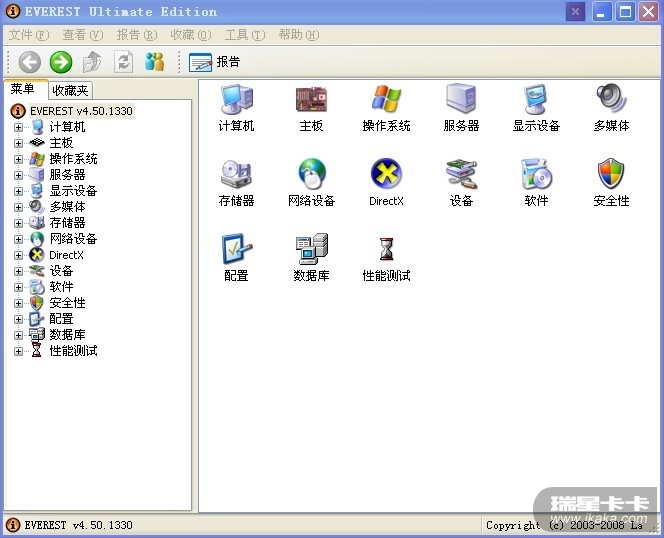Image resolution: width=664 pixels, height=538 pixels.
Task: Select EVEREST v4.50.1330 root tree item
Action: pos(81,111)
